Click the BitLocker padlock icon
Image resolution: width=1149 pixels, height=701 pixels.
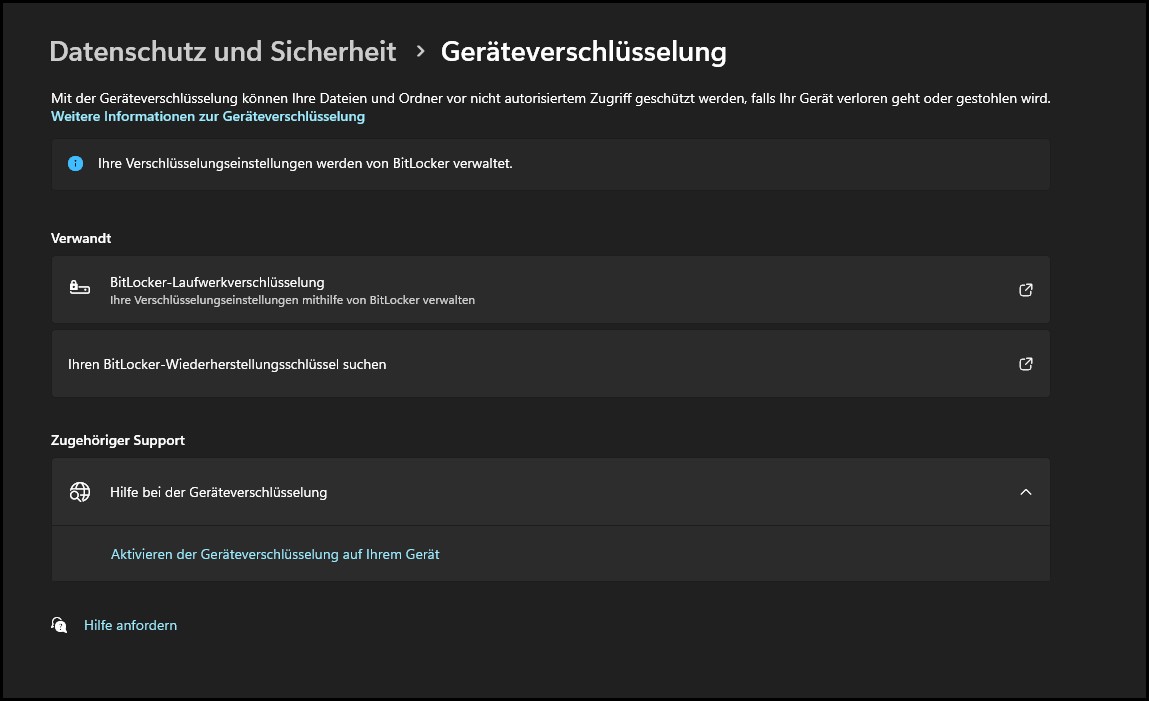click(x=79, y=288)
